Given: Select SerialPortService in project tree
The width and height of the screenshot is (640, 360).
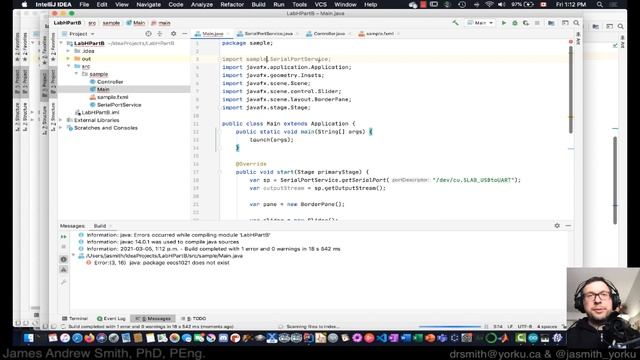Looking at the screenshot, I should click(x=119, y=105).
